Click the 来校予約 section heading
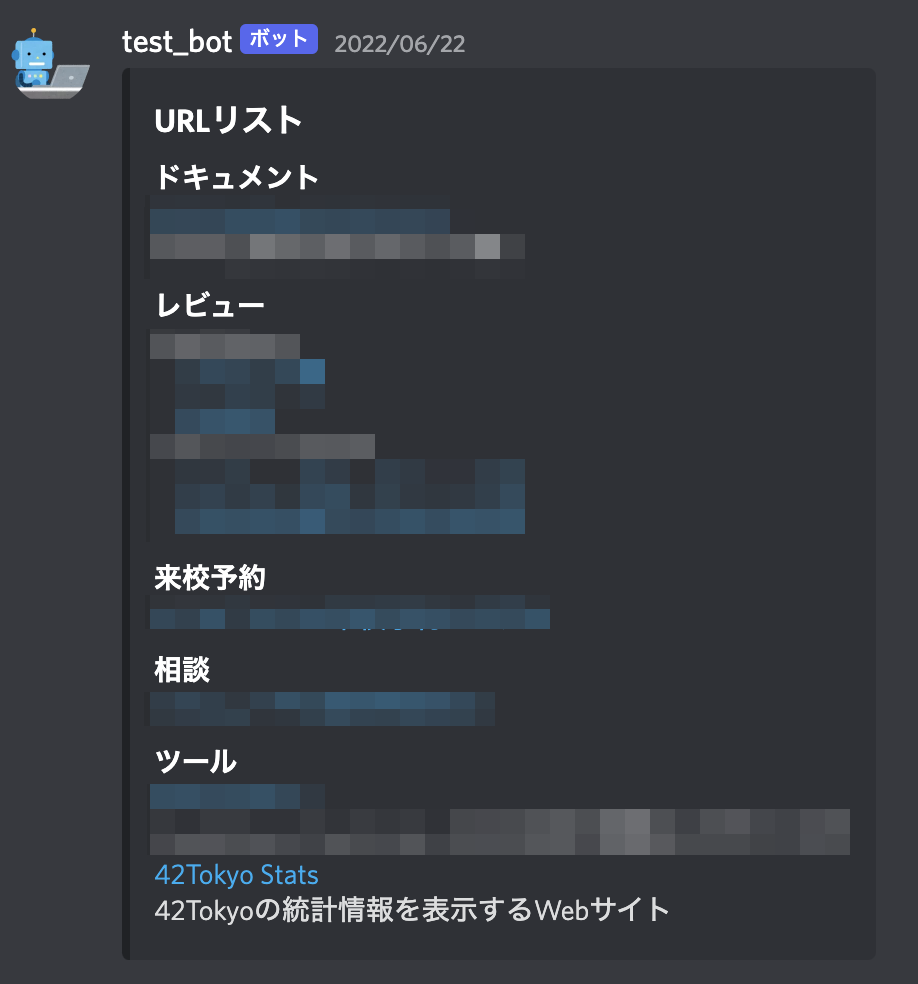This screenshot has width=918, height=984. (x=210, y=577)
